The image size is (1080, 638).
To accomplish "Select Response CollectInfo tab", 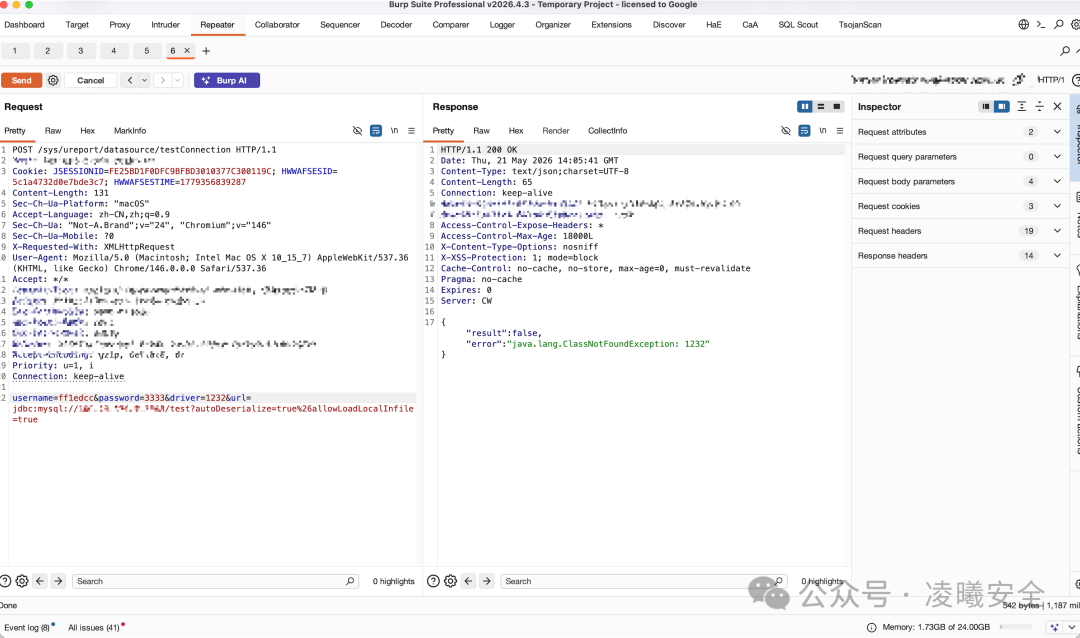I will pos(608,130).
